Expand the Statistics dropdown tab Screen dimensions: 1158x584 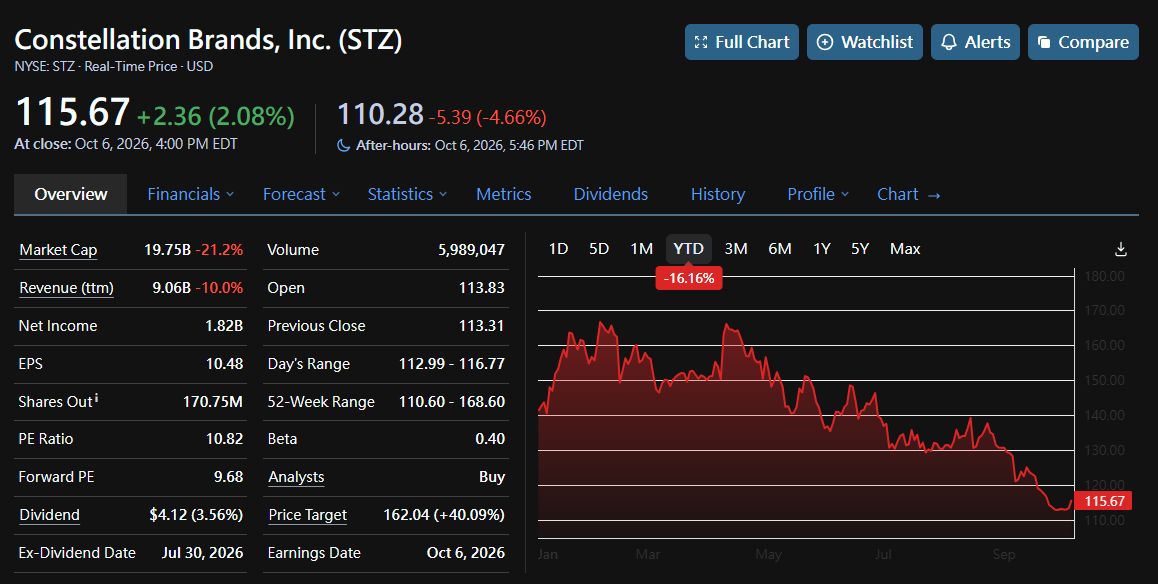407,194
